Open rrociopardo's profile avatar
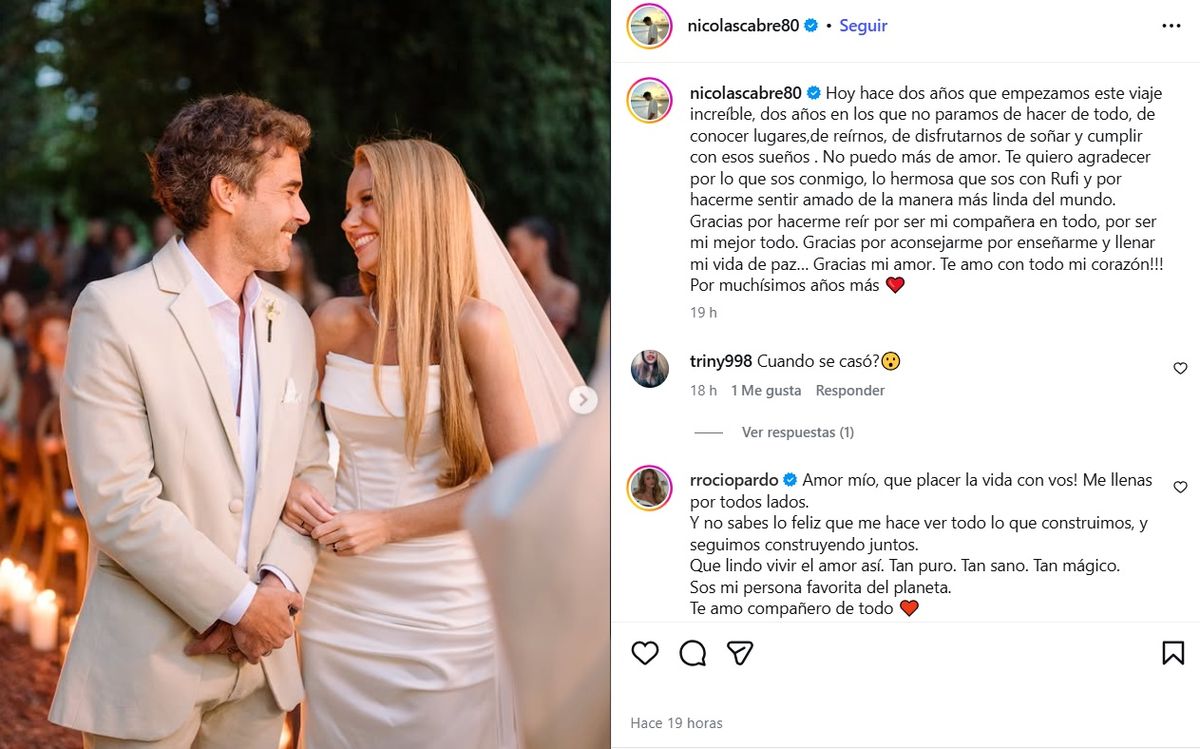This screenshot has width=1200, height=749. 649,487
